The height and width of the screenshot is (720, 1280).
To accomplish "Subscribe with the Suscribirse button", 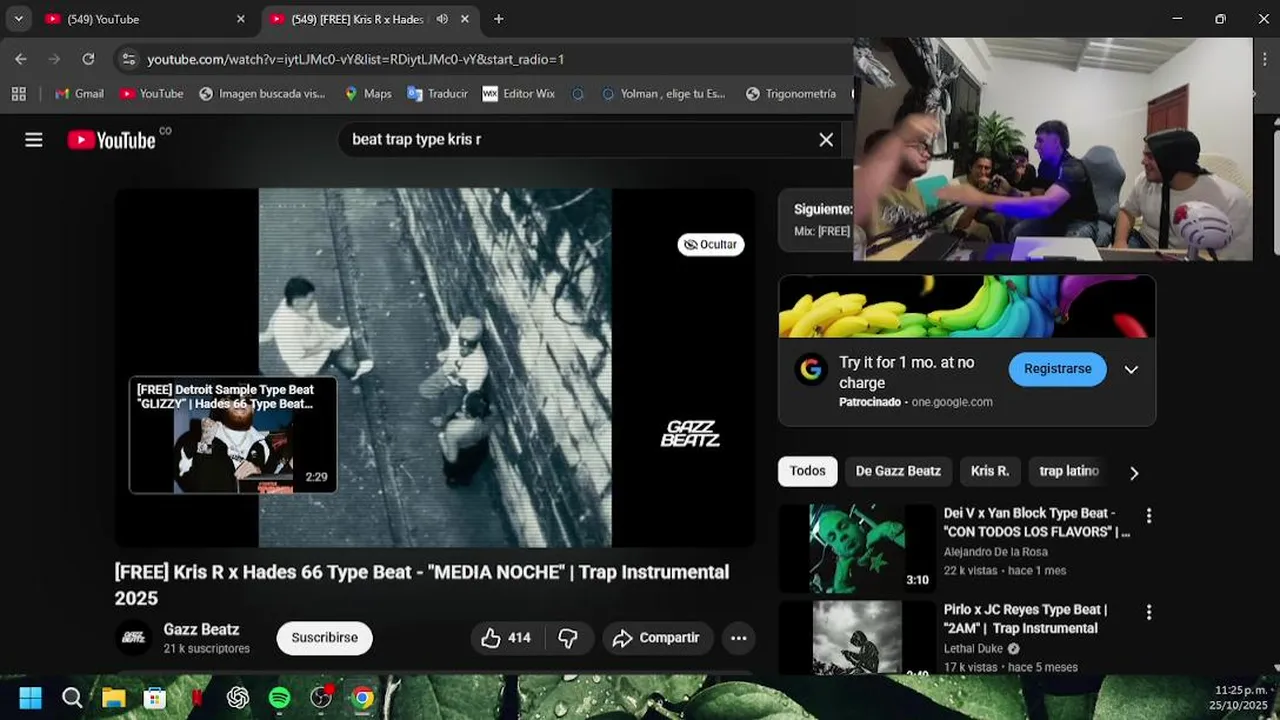I will (324, 638).
